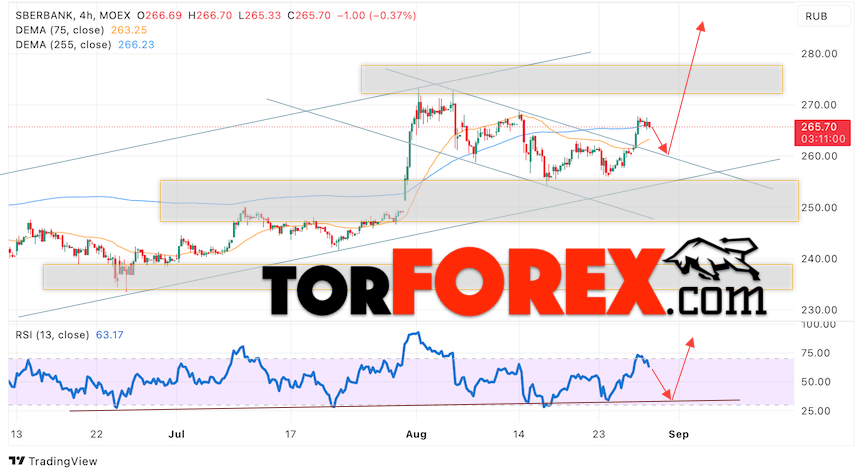Click the 14 date label on time axis
Screen dimensions: 863x476
click(518, 434)
